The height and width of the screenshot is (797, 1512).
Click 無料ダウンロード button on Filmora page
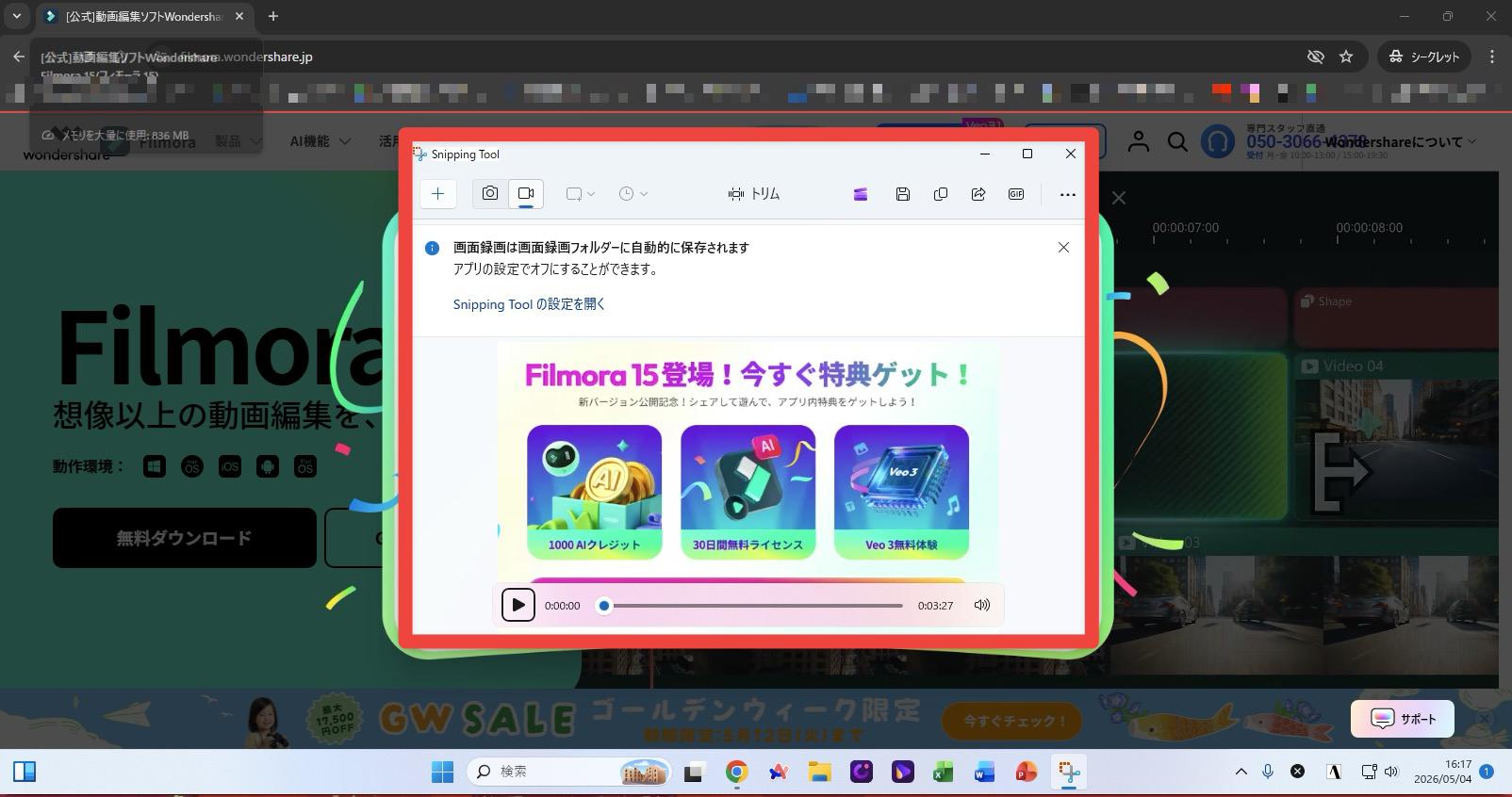point(185,538)
